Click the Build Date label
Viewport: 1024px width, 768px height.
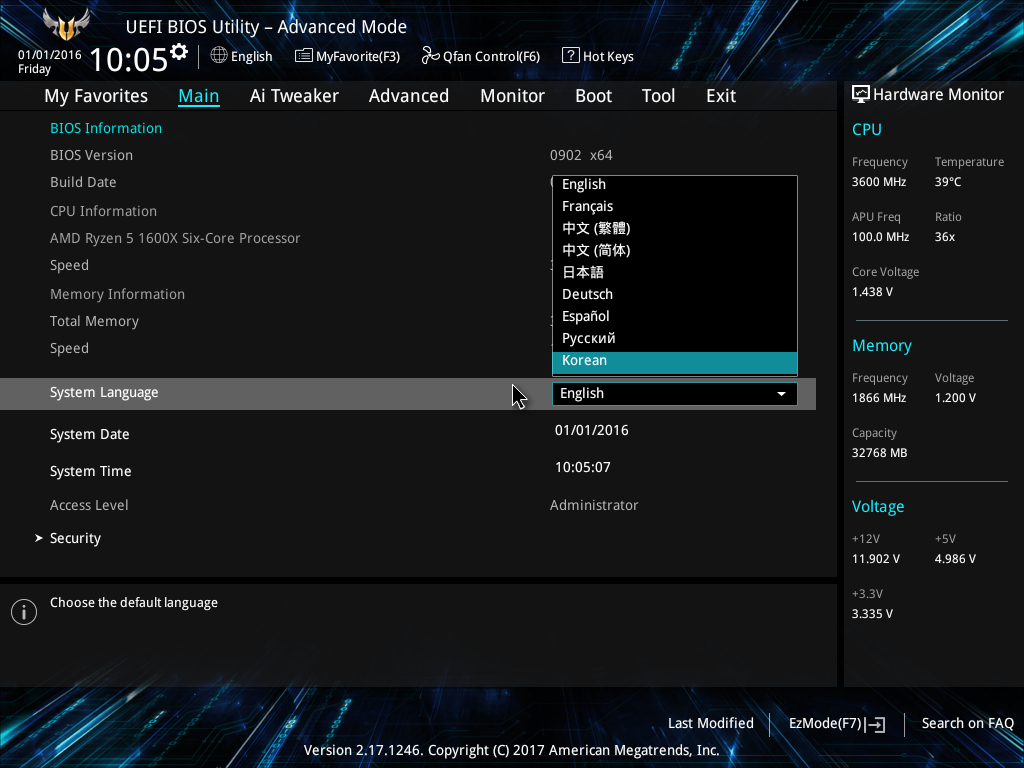click(83, 182)
